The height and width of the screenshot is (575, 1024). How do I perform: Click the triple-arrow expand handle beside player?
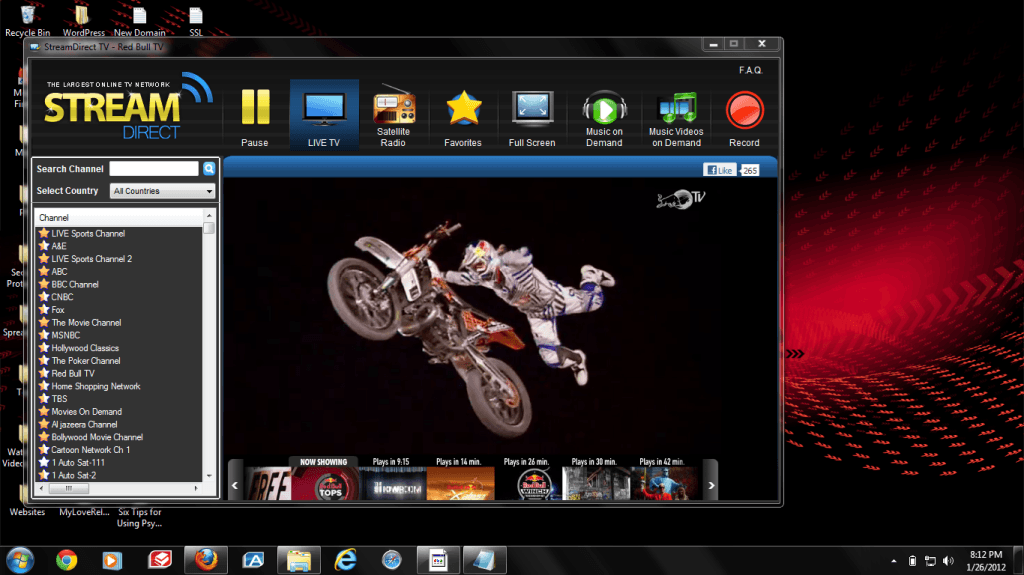click(x=795, y=354)
